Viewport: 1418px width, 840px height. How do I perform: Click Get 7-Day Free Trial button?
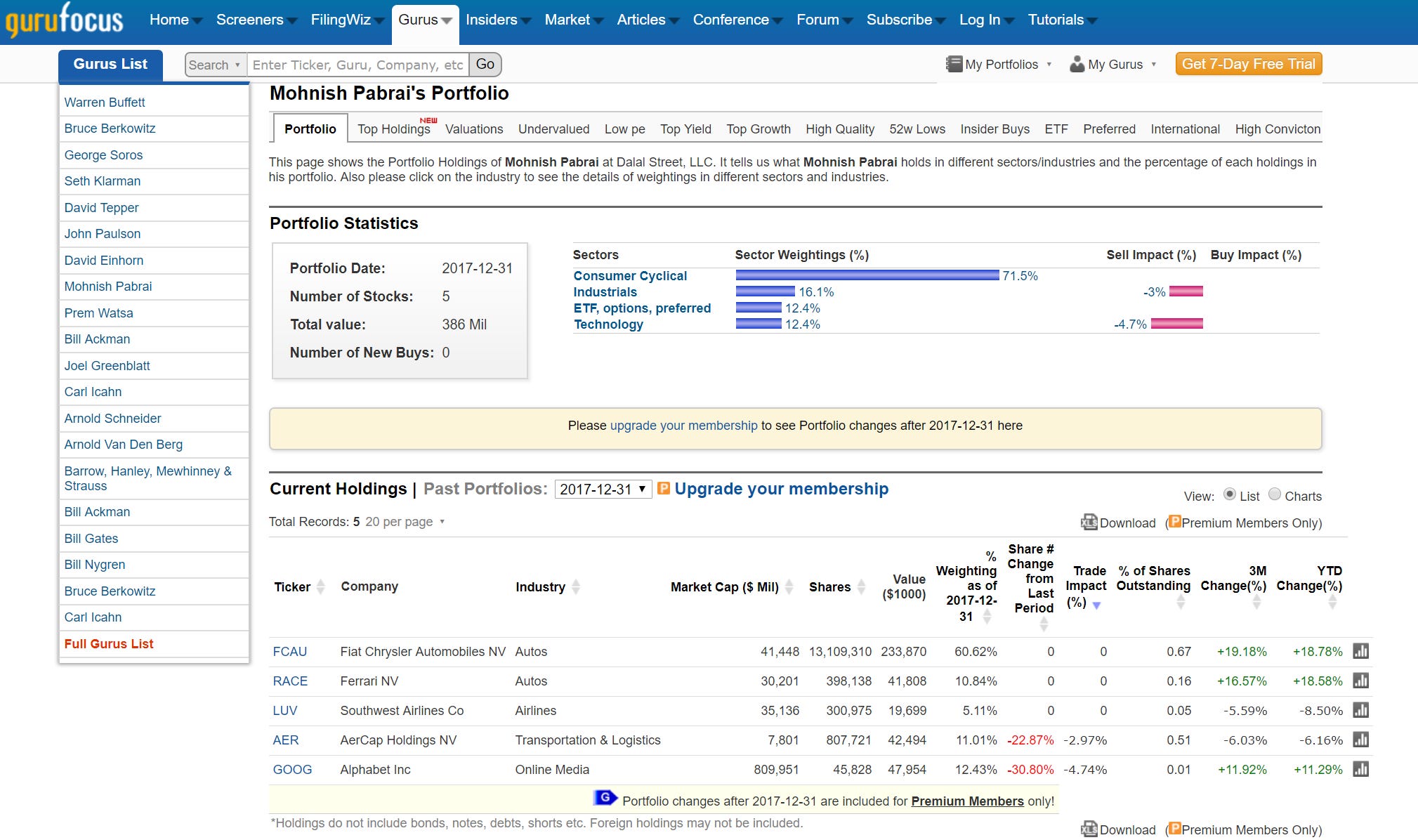click(x=1248, y=64)
